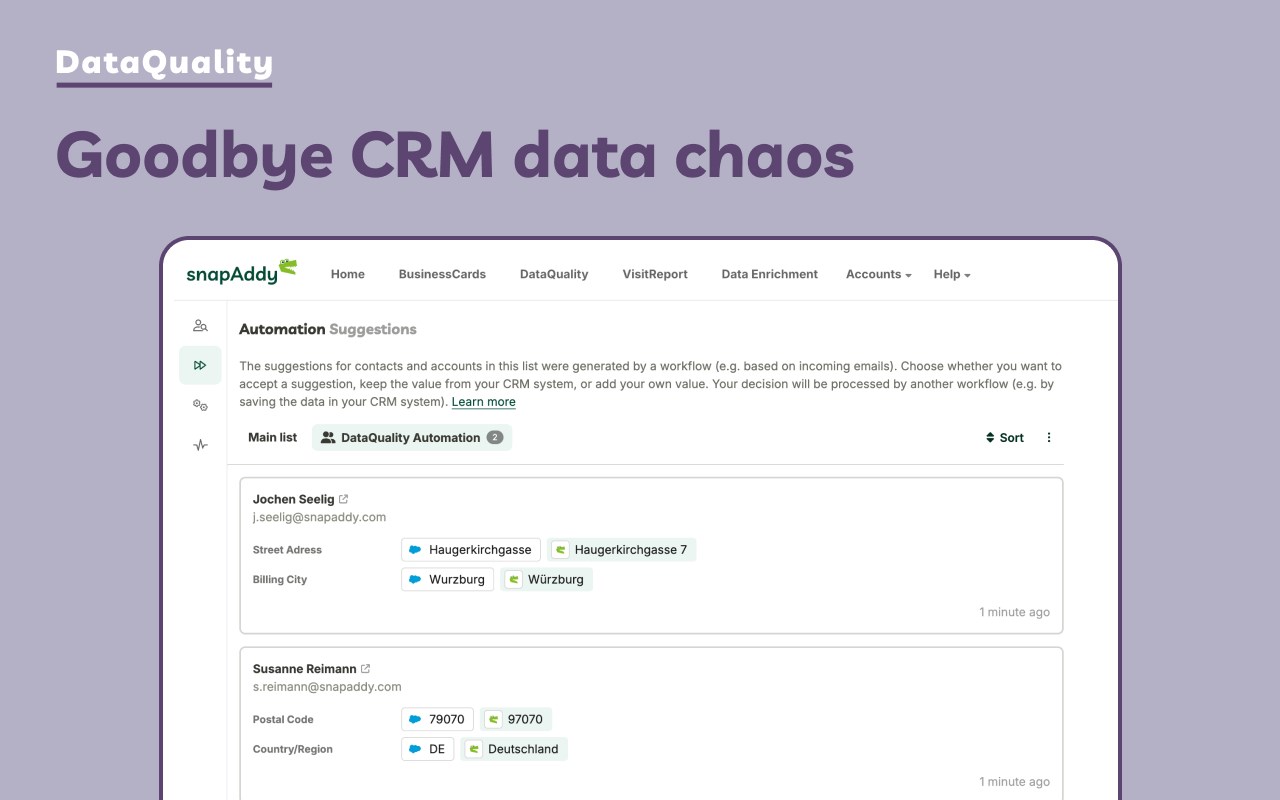
Task: Expand the Help dropdown menu
Action: 951,274
